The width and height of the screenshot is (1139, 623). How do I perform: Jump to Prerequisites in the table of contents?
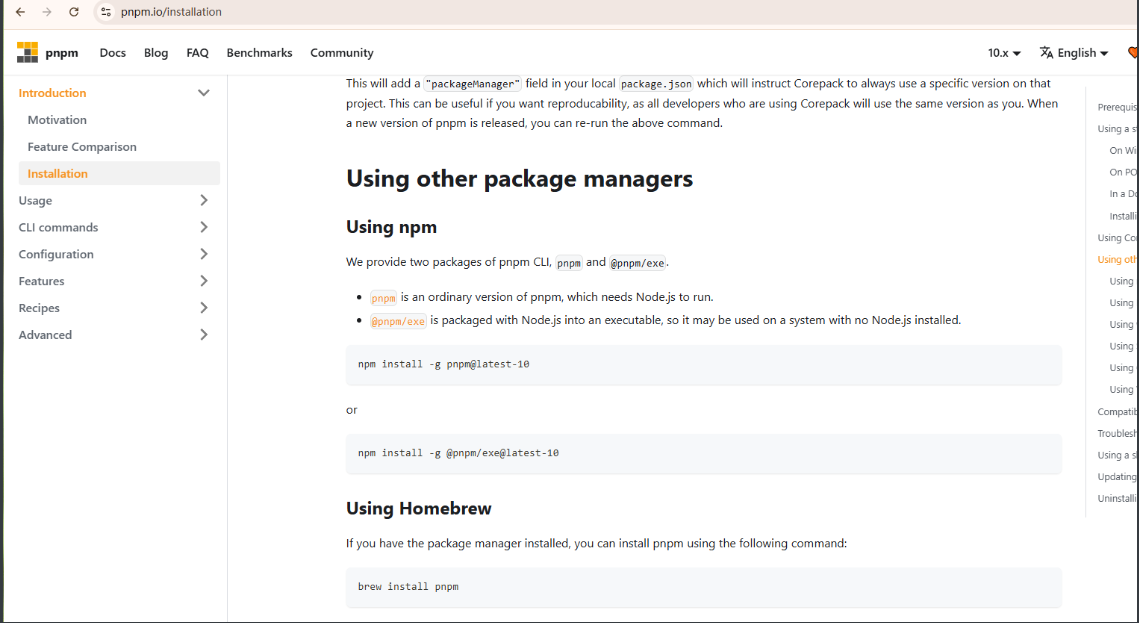click(1117, 107)
